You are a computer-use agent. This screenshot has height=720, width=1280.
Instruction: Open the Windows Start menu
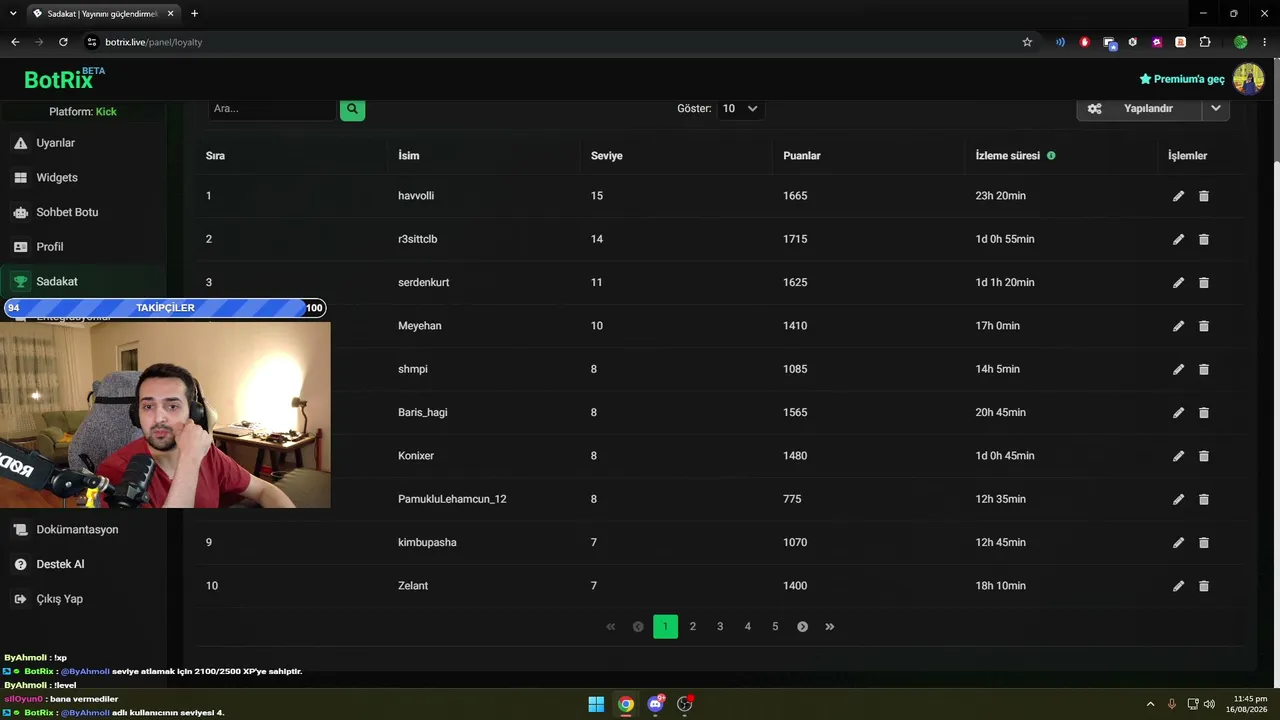pyautogui.click(x=596, y=704)
